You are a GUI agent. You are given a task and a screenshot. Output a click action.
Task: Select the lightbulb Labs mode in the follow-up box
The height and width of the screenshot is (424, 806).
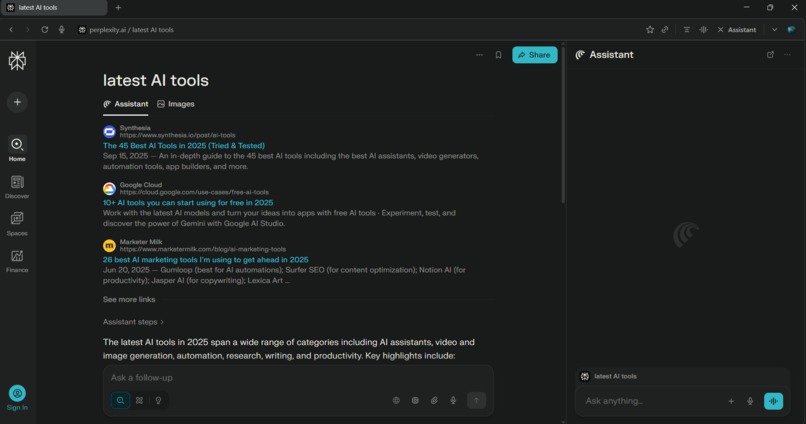point(158,400)
